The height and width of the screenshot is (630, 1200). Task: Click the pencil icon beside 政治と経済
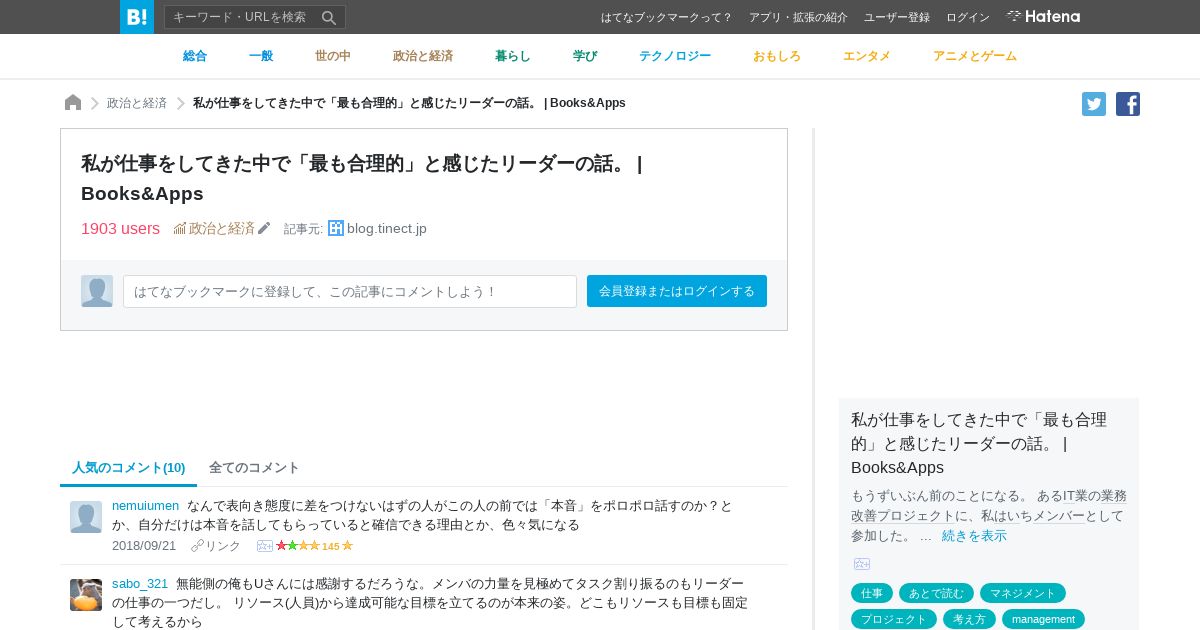tap(264, 228)
